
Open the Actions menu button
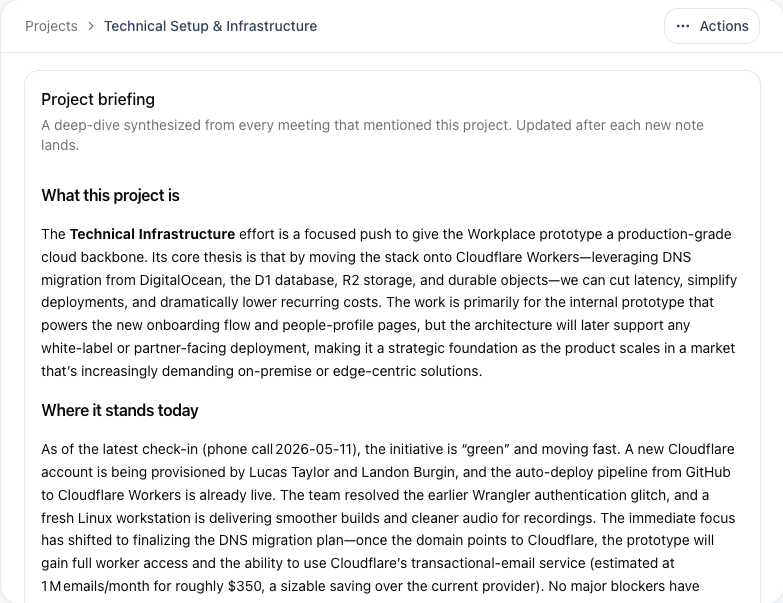click(712, 26)
